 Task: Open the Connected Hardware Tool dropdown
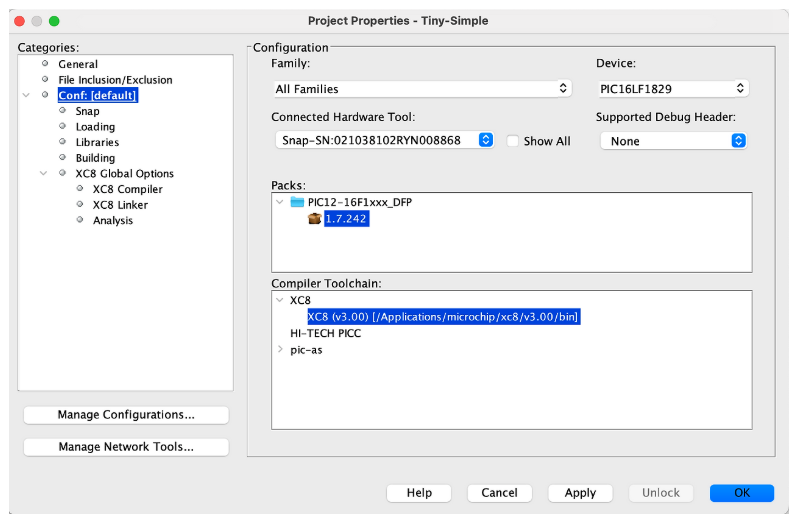click(x=384, y=140)
